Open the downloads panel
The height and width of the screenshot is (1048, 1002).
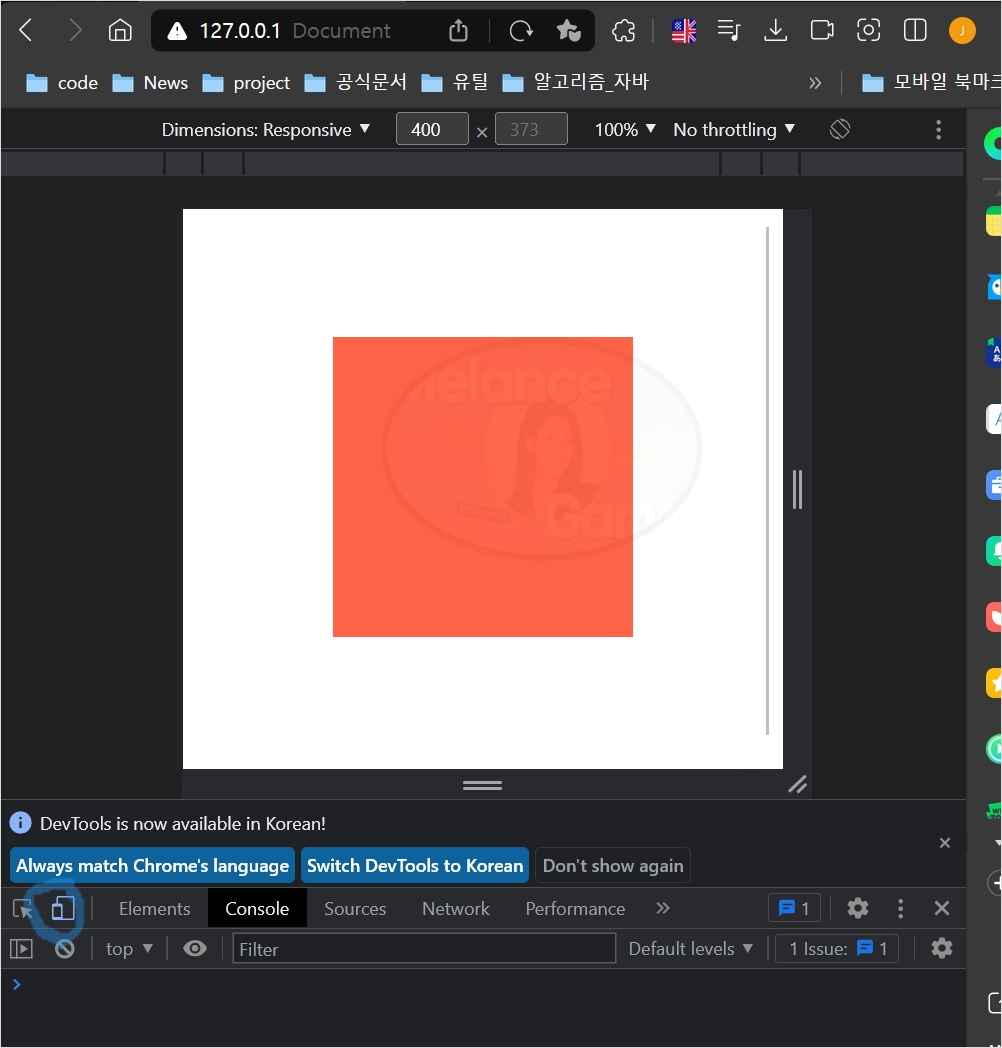coord(775,30)
